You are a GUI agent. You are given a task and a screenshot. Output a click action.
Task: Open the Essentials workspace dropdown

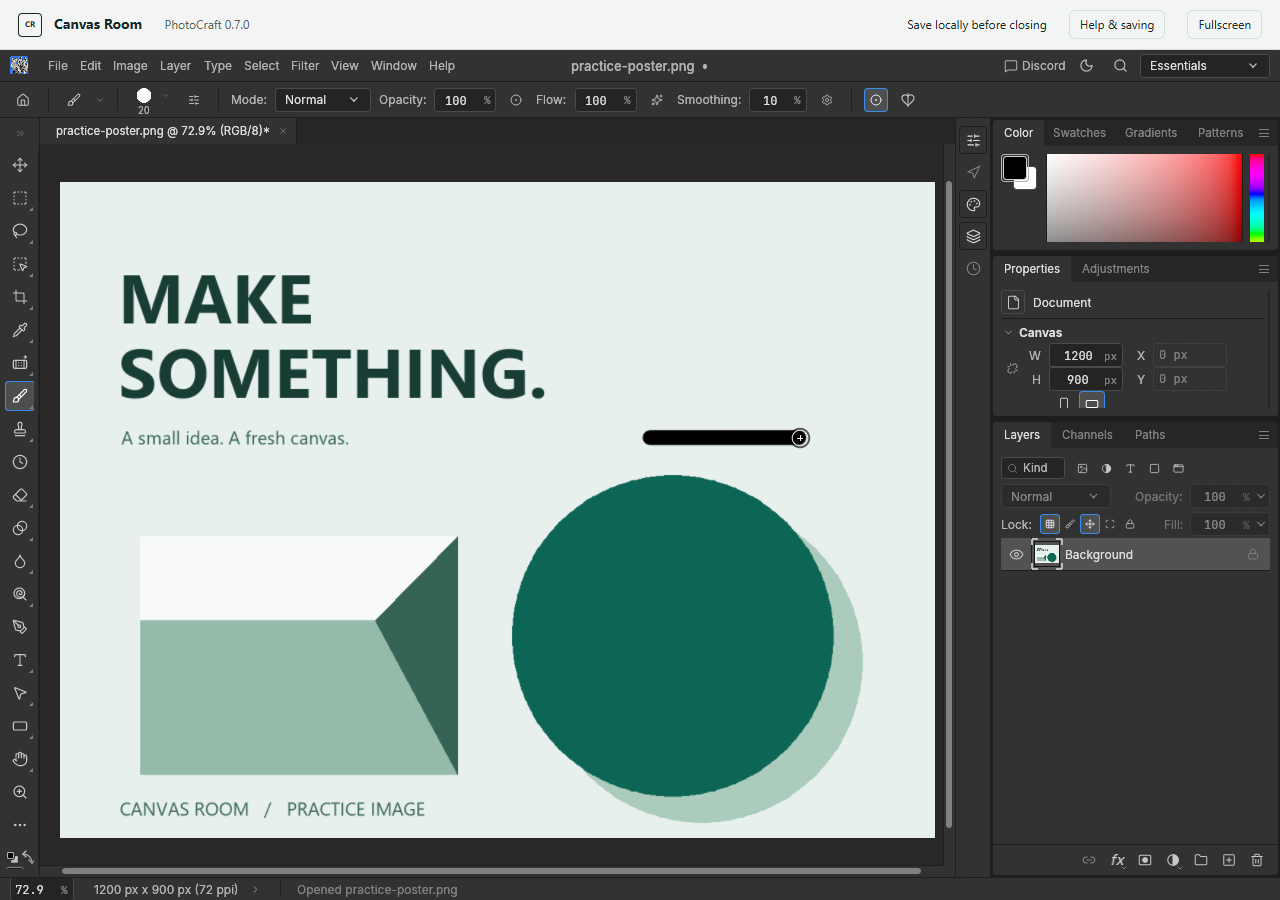tap(1204, 66)
